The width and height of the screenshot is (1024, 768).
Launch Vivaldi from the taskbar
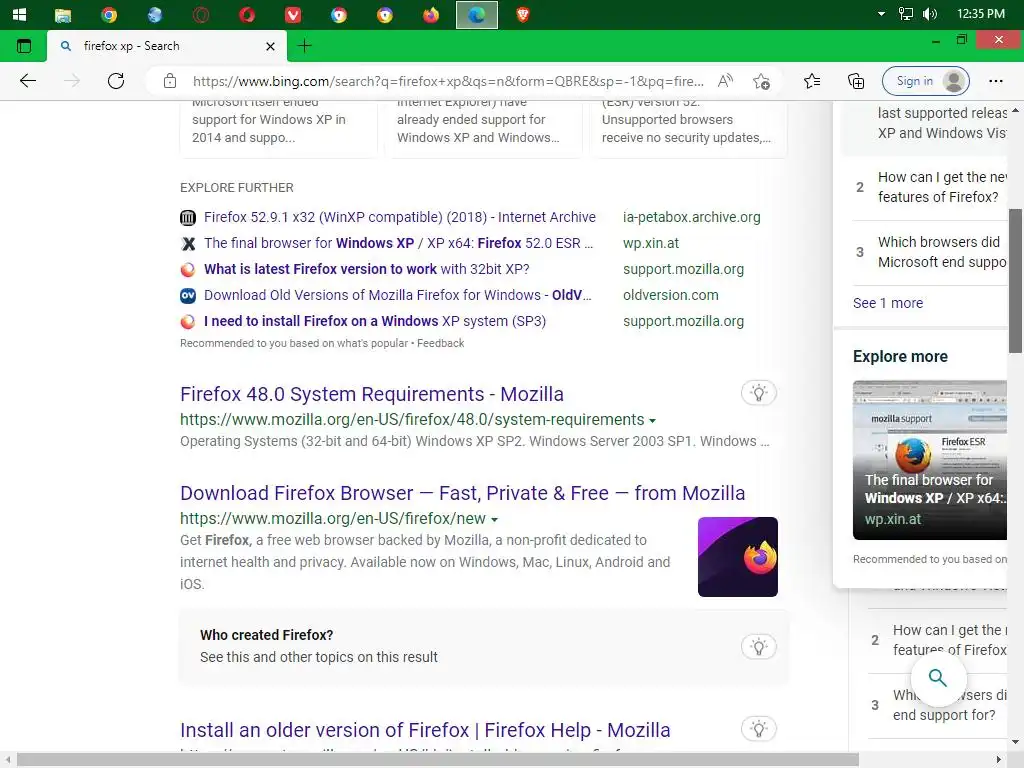(293, 14)
